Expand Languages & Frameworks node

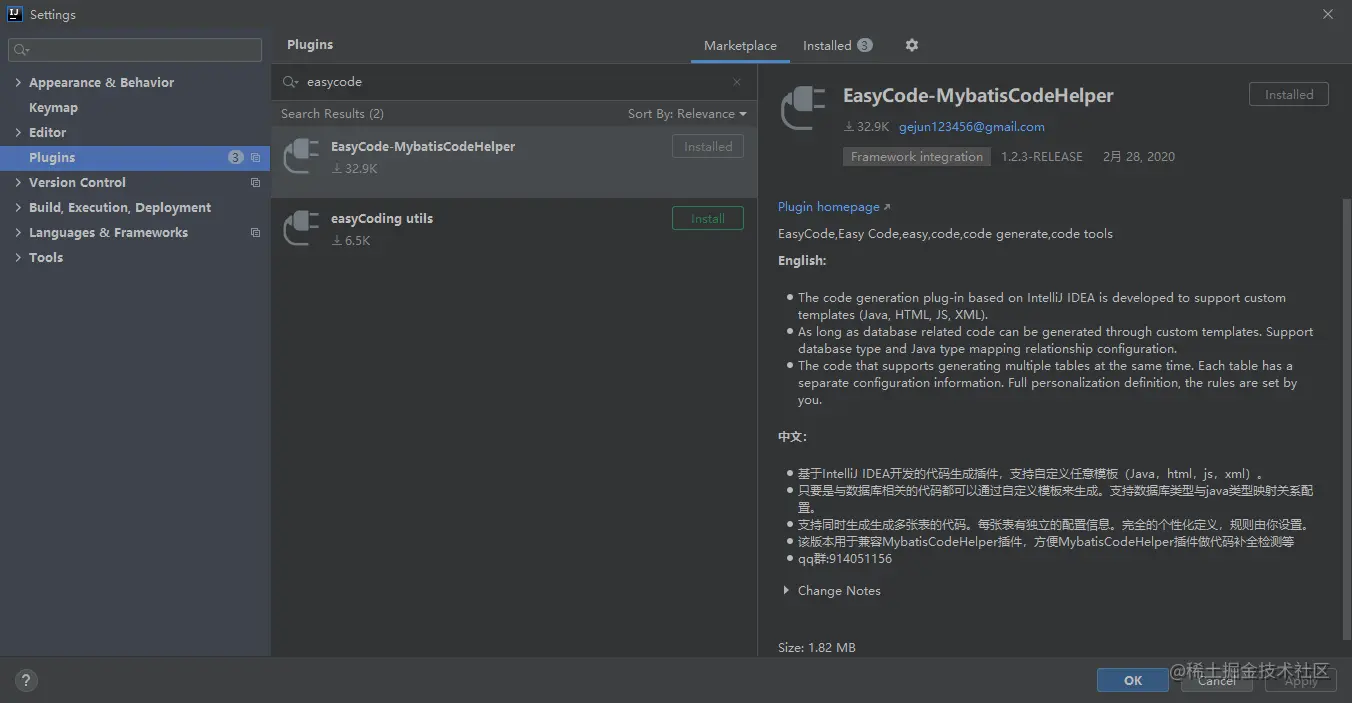coord(18,232)
